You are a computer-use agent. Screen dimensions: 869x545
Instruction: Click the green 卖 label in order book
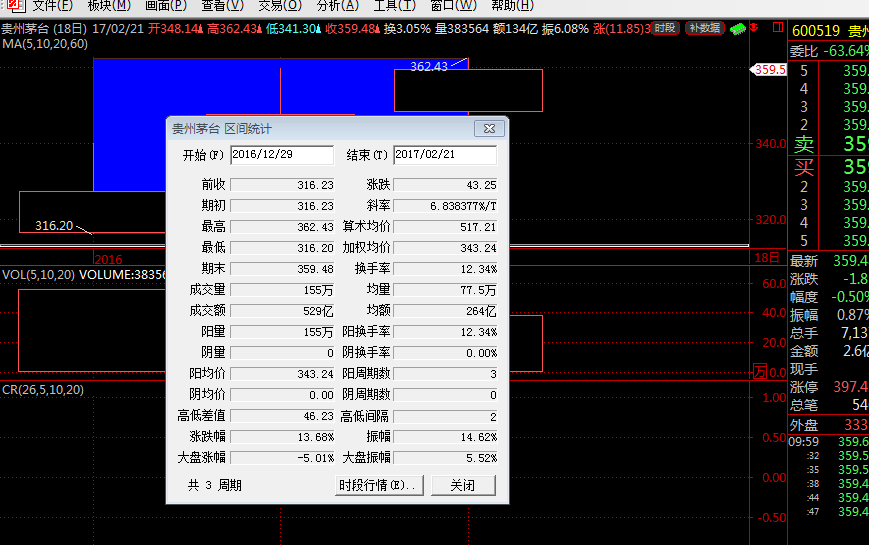(x=804, y=144)
